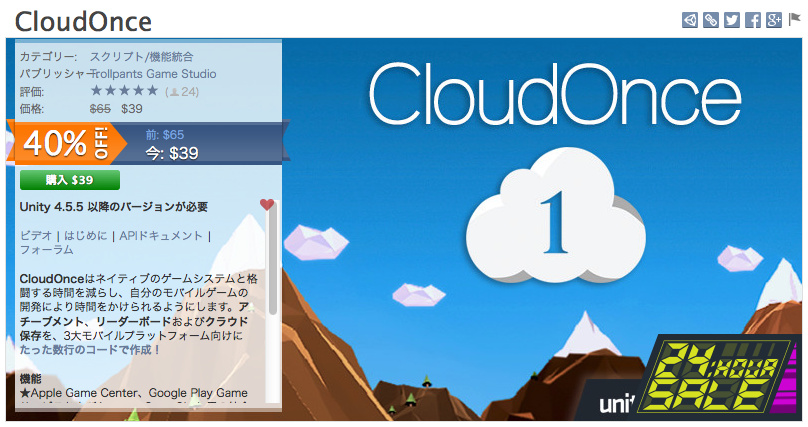Screen dimensions: 808x427
Task: Click the 前: $65 previous price text
Action: (165, 135)
